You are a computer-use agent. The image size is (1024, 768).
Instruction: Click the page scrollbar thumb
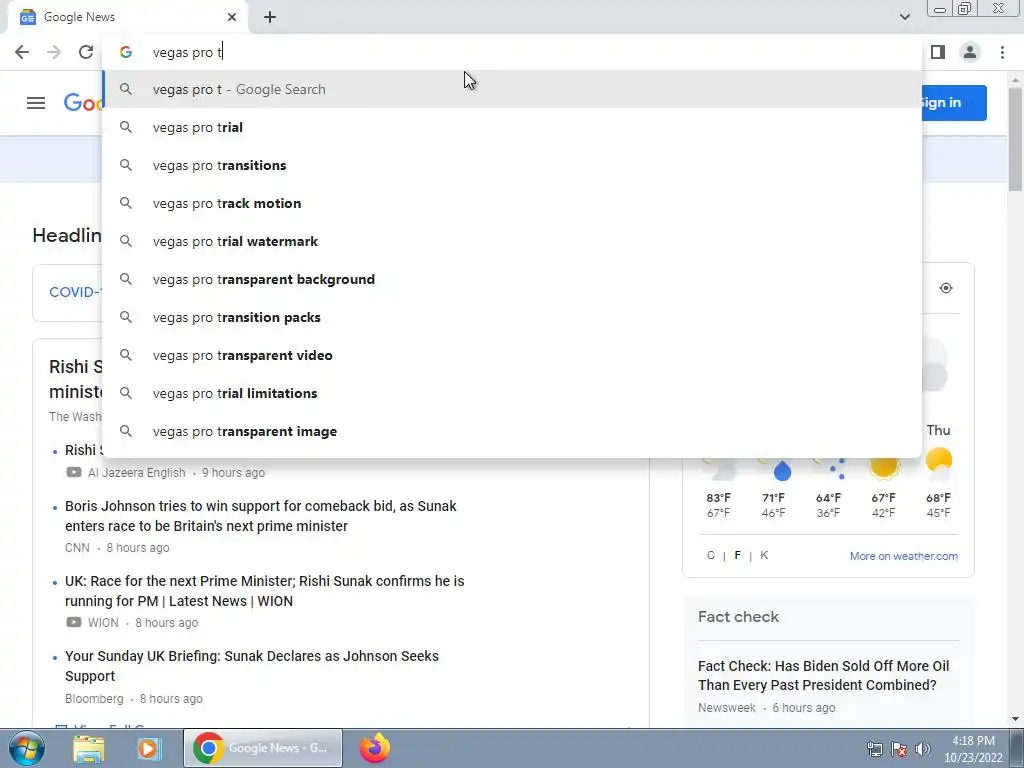point(1016,138)
